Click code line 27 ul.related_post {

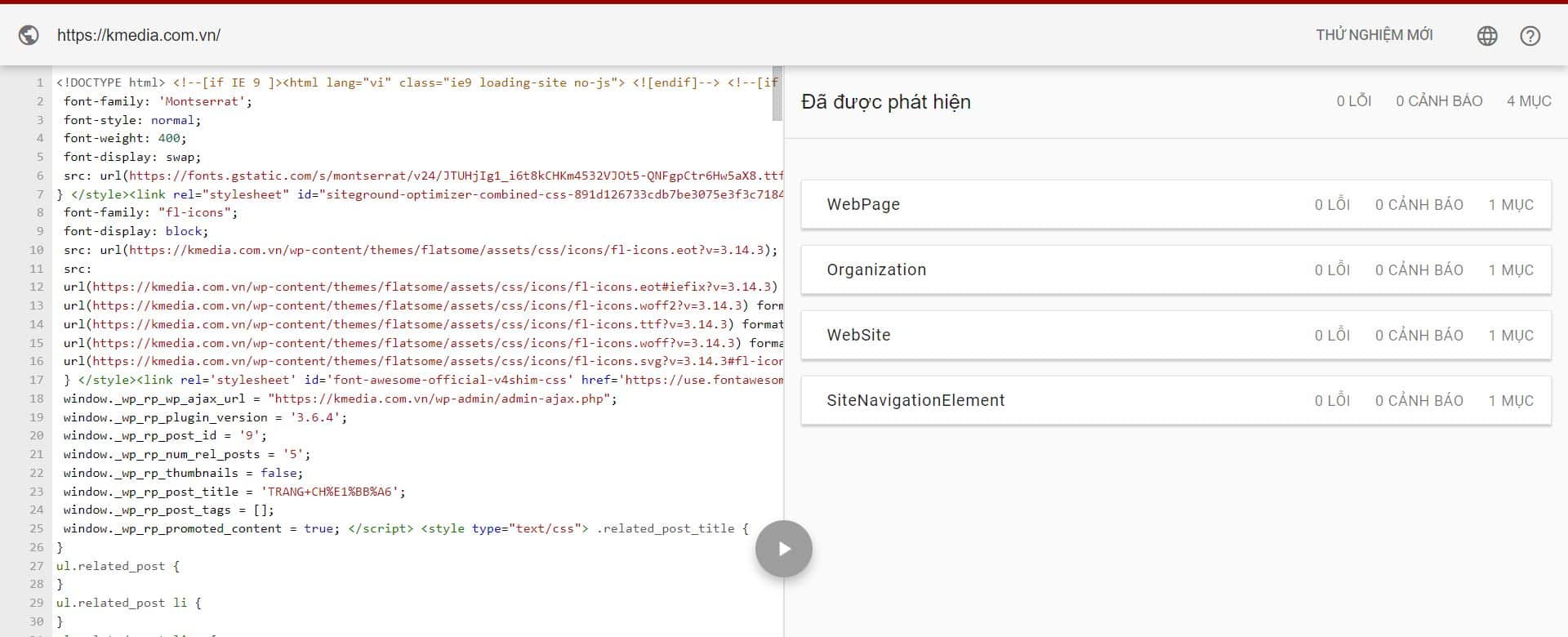[118, 566]
